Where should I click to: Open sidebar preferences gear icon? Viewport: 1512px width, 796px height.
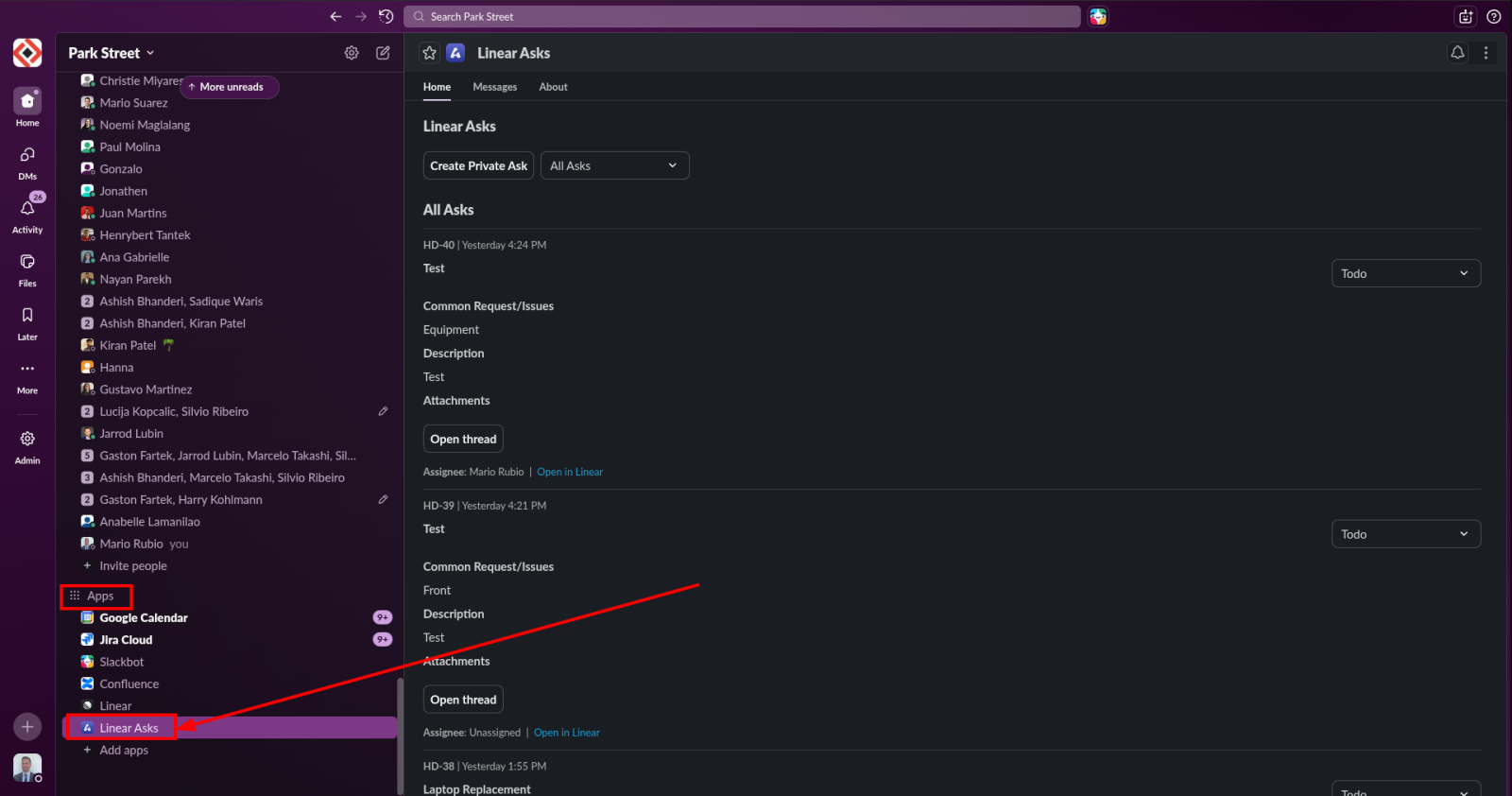point(352,53)
